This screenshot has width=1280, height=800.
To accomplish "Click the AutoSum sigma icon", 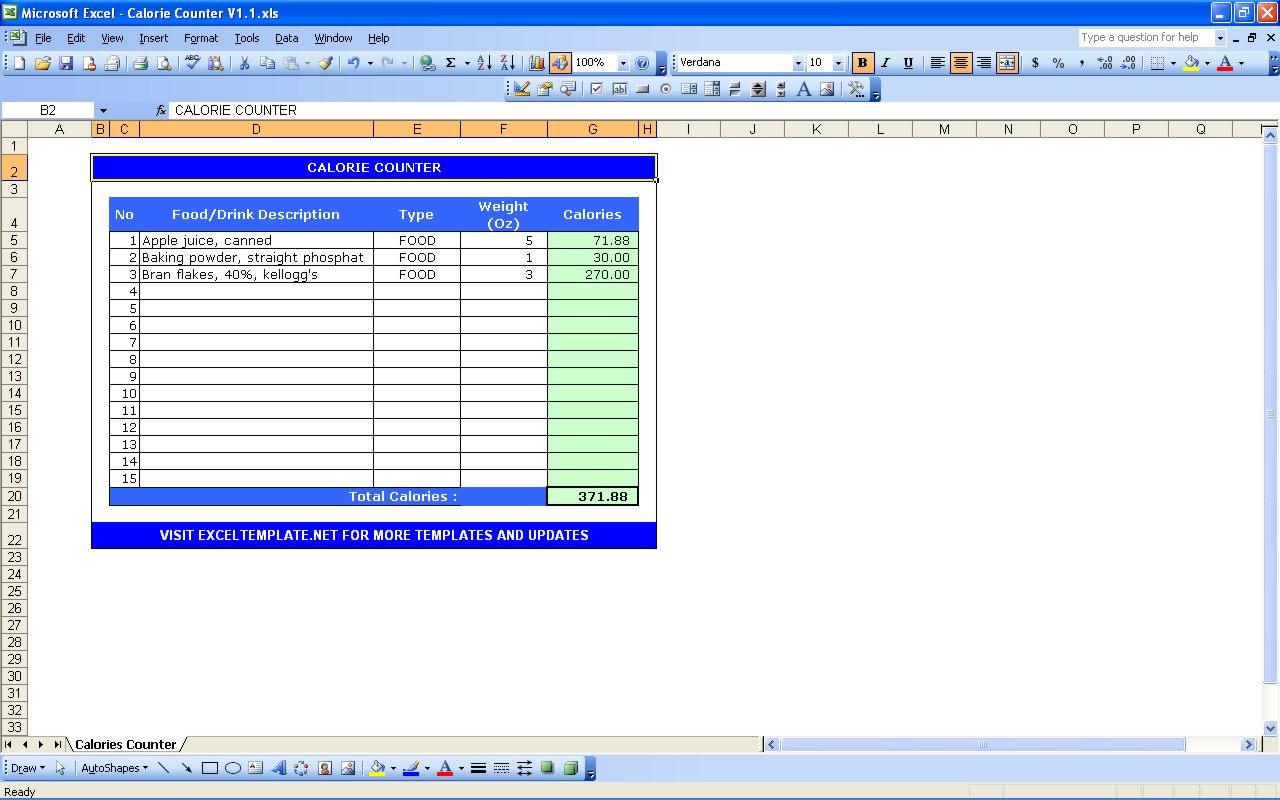I will [x=450, y=63].
